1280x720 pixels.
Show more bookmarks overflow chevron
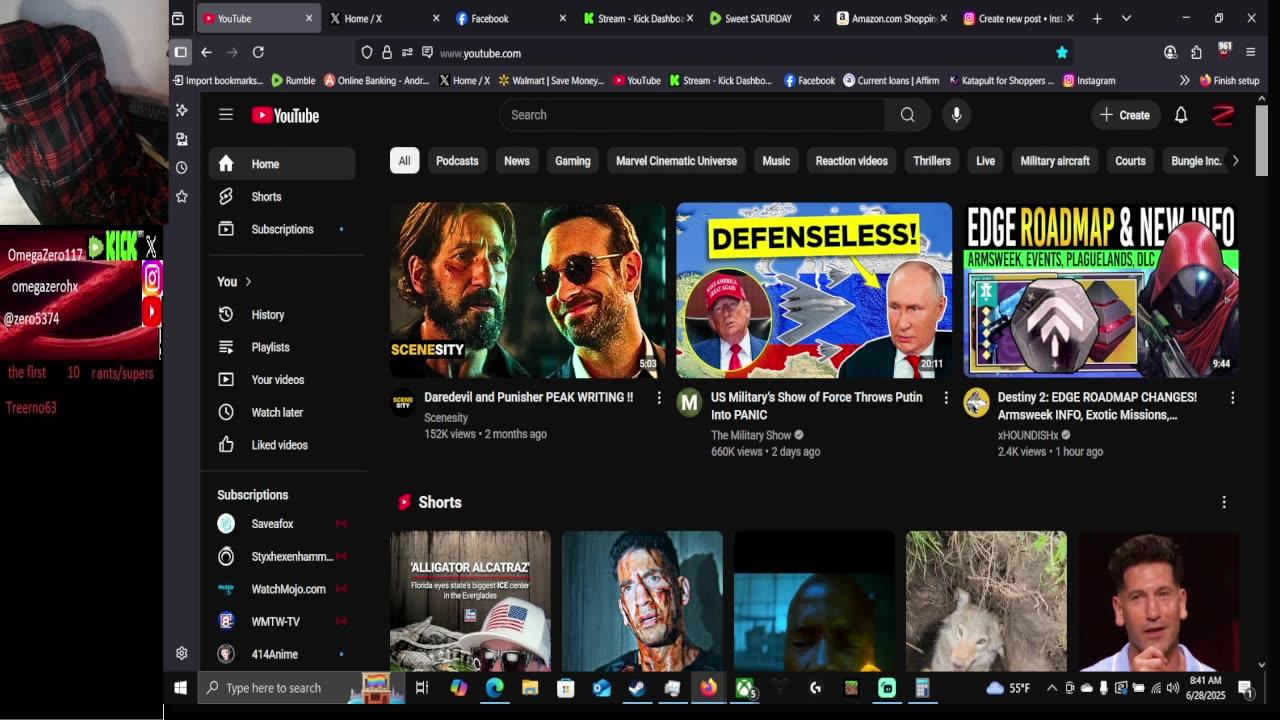point(1184,80)
